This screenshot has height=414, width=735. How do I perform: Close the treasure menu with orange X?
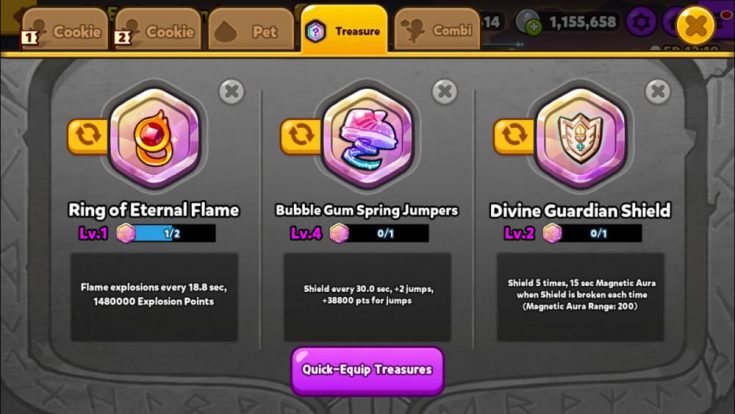(x=696, y=25)
